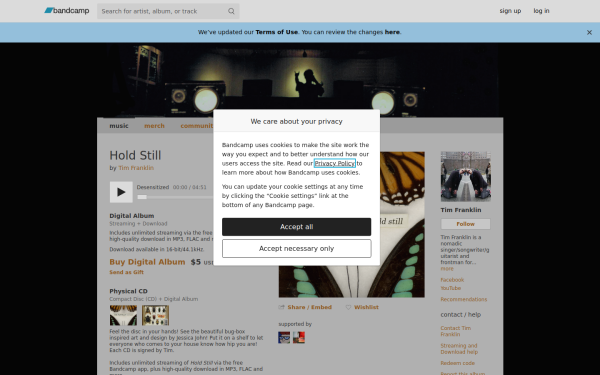Open the Facebook link
The height and width of the screenshot is (375, 600).
(x=452, y=280)
